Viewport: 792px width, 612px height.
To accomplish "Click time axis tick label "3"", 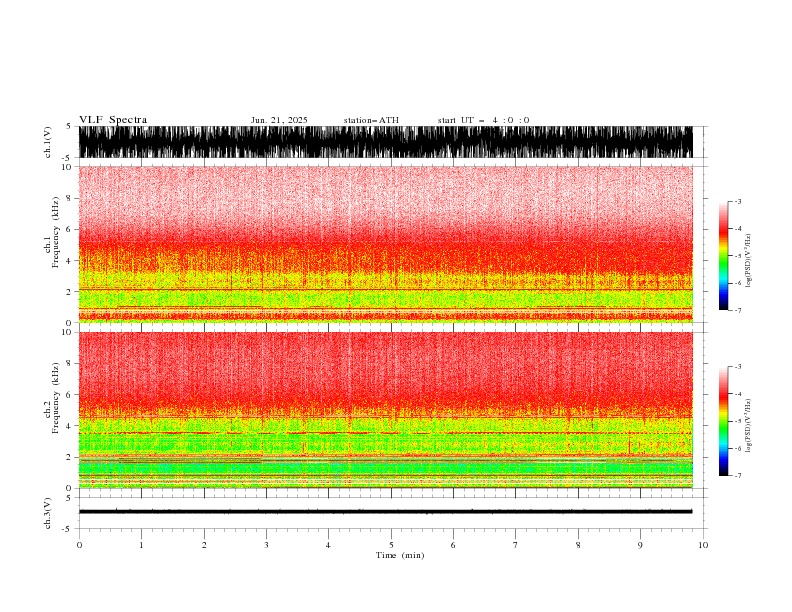I will [x=266, y=545].
